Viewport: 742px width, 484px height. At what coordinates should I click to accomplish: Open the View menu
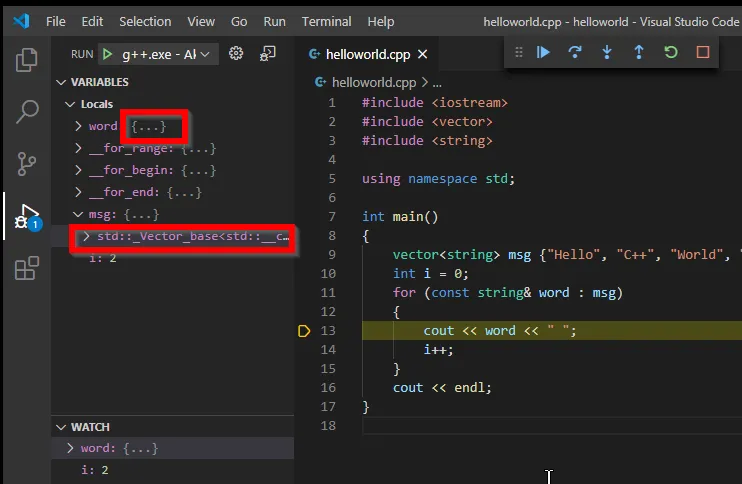click(x=201, y=22)
